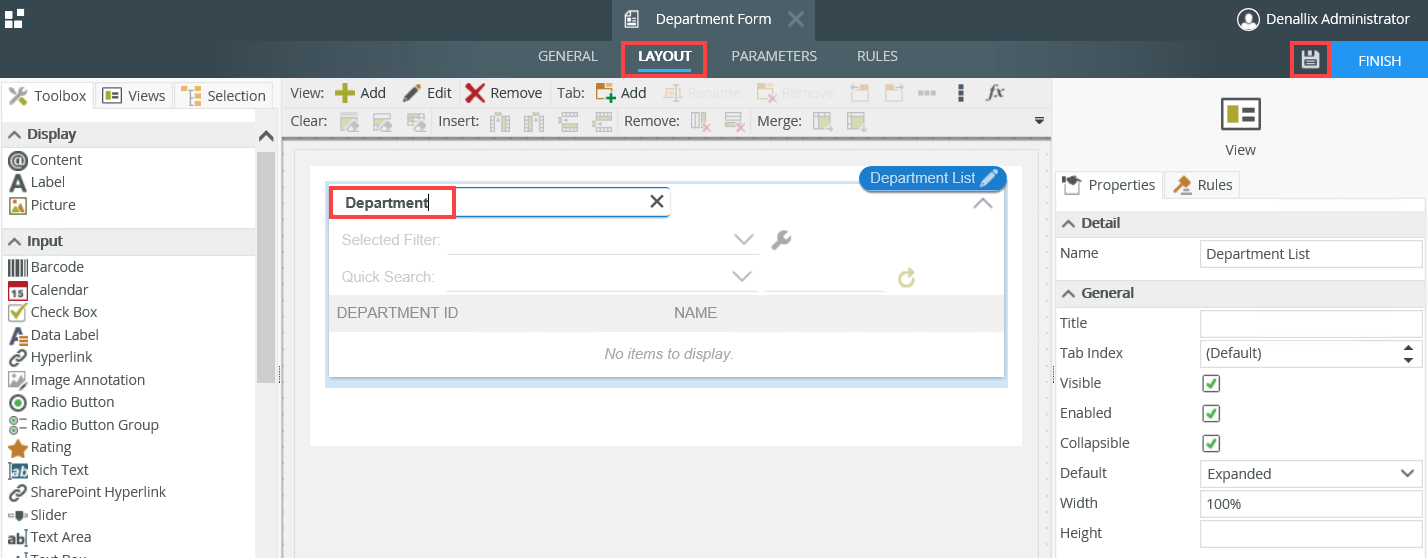This screenshot has height=558, width=1428.
Task: Open the Default Expanded dropdown
Action: (1311, 473)
